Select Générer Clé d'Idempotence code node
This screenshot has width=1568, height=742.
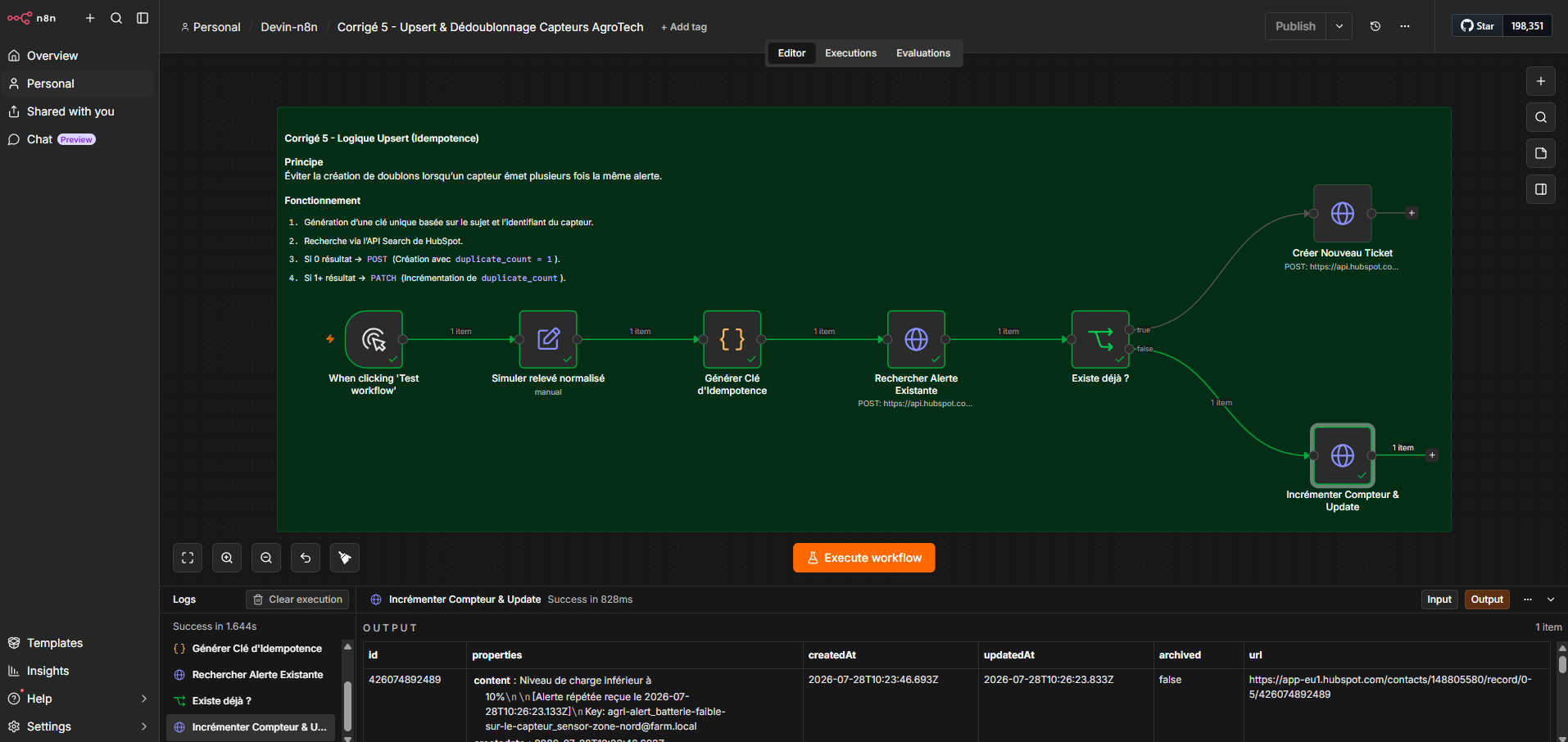(x=732, y=339)
